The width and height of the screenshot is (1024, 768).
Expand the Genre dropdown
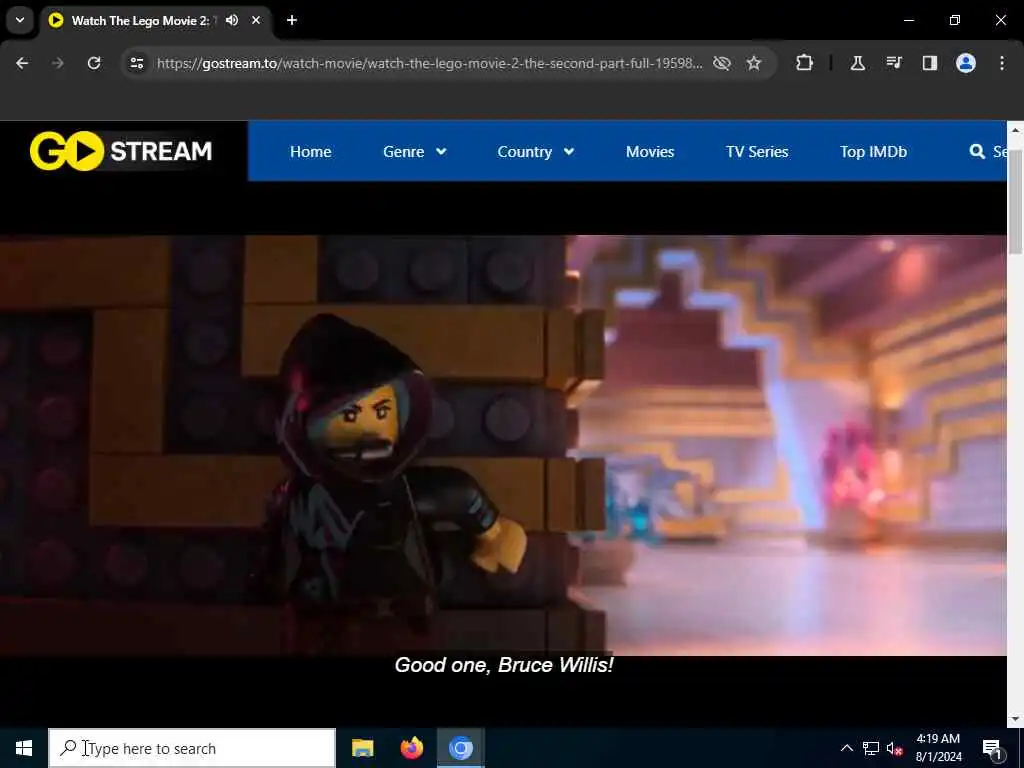(x=414, y=152)
